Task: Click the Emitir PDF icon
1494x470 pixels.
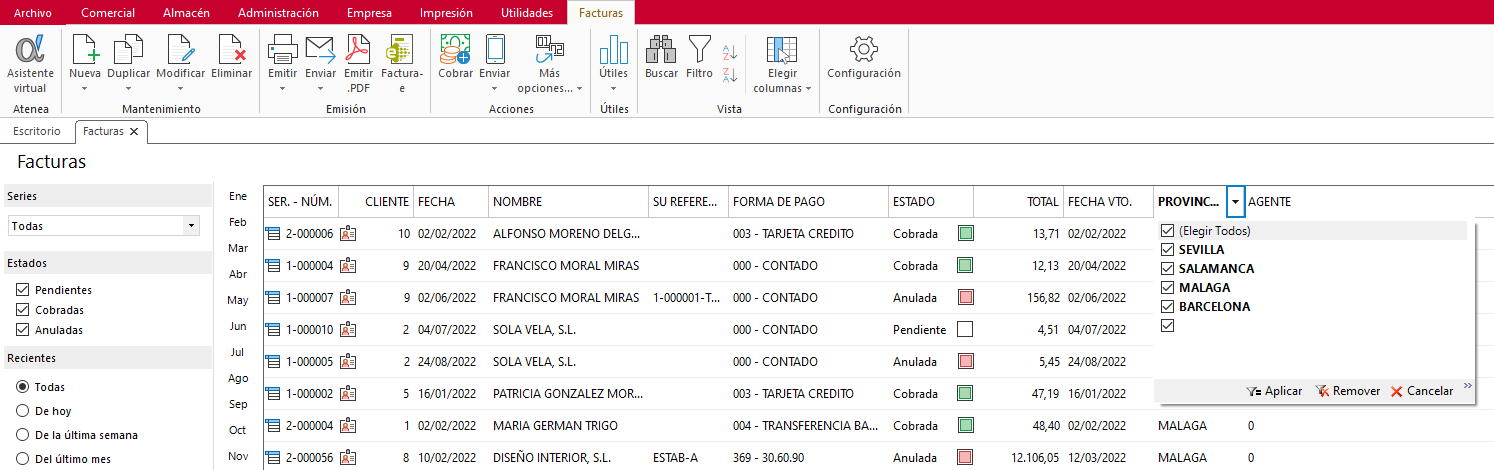Action: tap(358, 50)
